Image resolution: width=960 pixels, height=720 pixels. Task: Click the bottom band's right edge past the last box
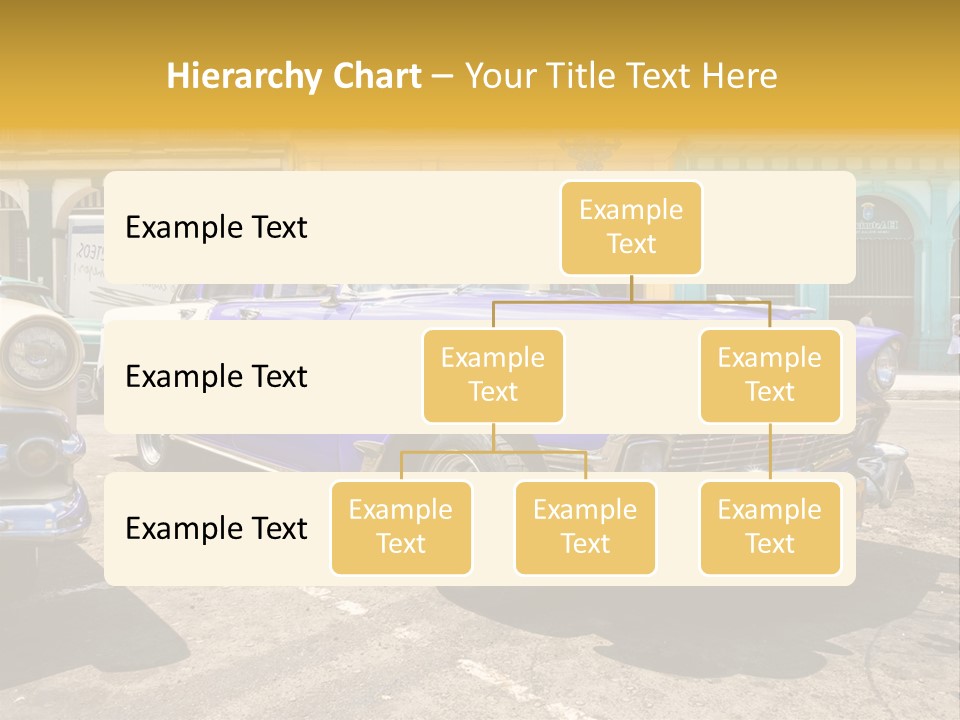click(848, 528)
